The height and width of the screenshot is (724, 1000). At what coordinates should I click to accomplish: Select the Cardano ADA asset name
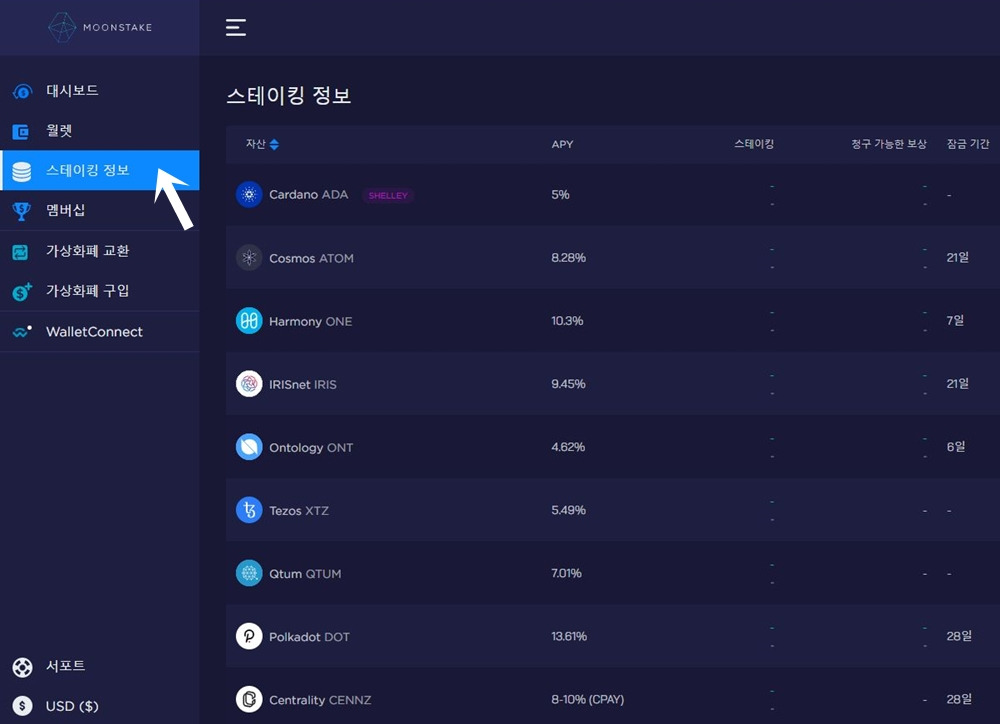pos(309,195)
